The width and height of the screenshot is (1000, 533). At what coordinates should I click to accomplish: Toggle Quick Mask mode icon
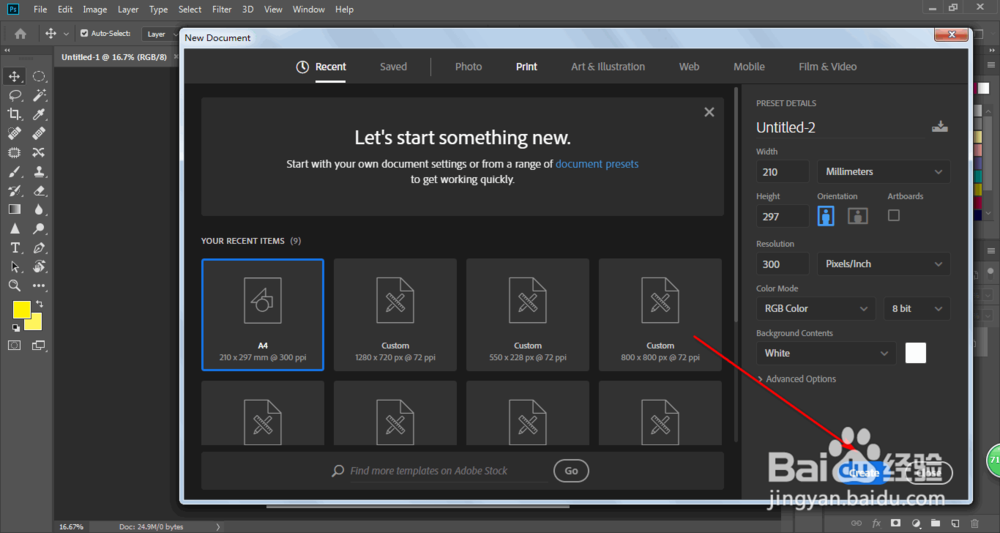pos(14,345)
